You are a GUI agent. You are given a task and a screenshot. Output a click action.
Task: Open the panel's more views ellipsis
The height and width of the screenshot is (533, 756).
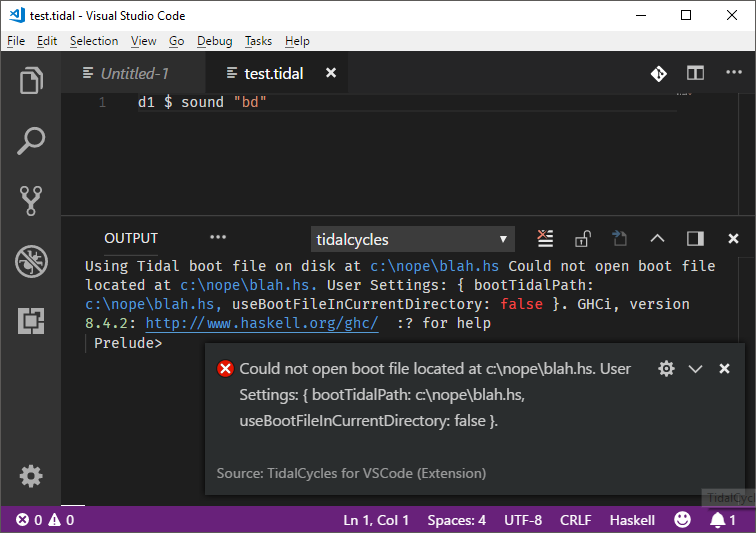[218, 237]
